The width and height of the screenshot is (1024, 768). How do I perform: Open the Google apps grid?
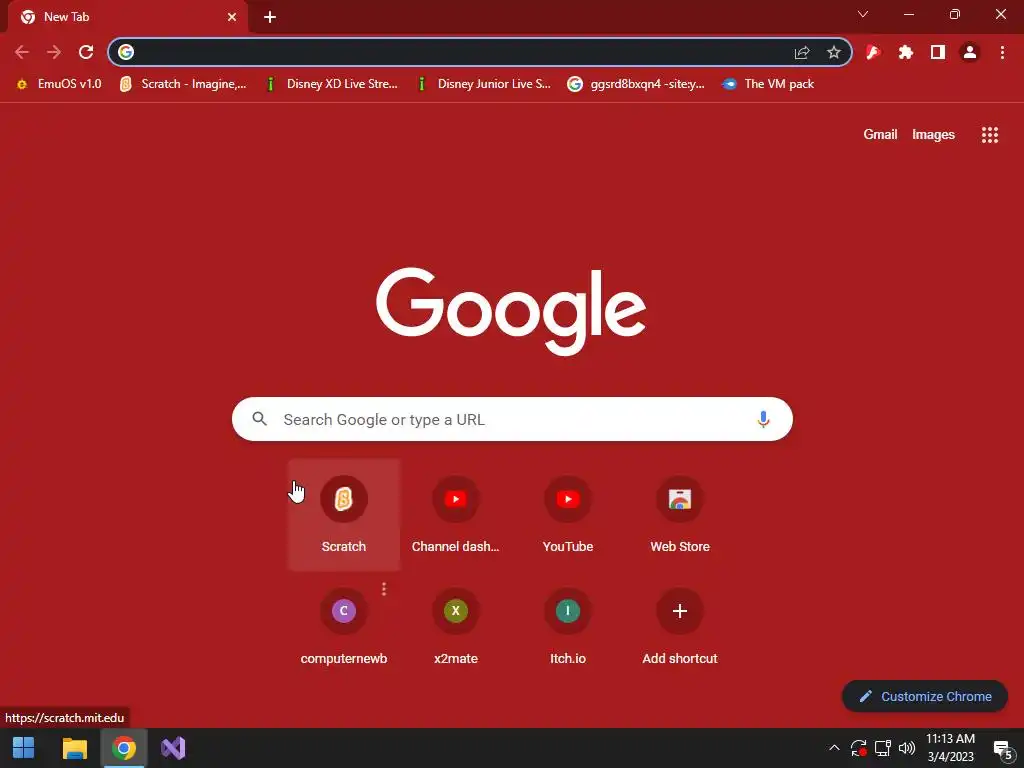tap(989, 135)
